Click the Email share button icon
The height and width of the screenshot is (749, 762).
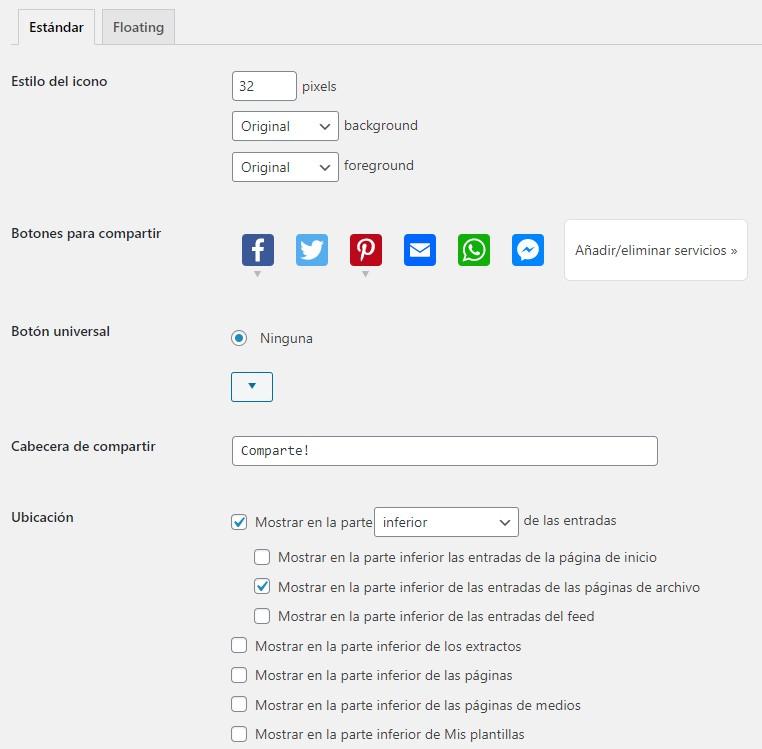coord(420,250)
